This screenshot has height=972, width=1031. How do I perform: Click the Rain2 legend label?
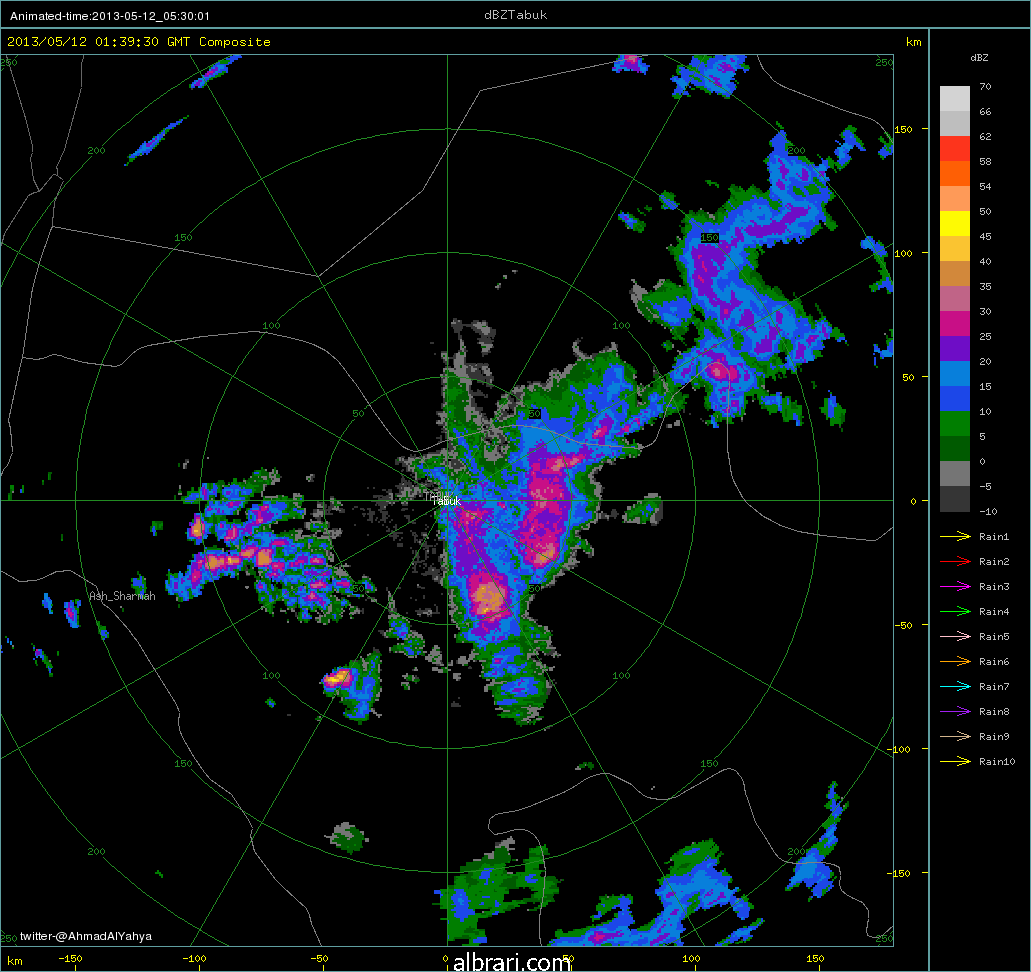[x=994, y=562]
